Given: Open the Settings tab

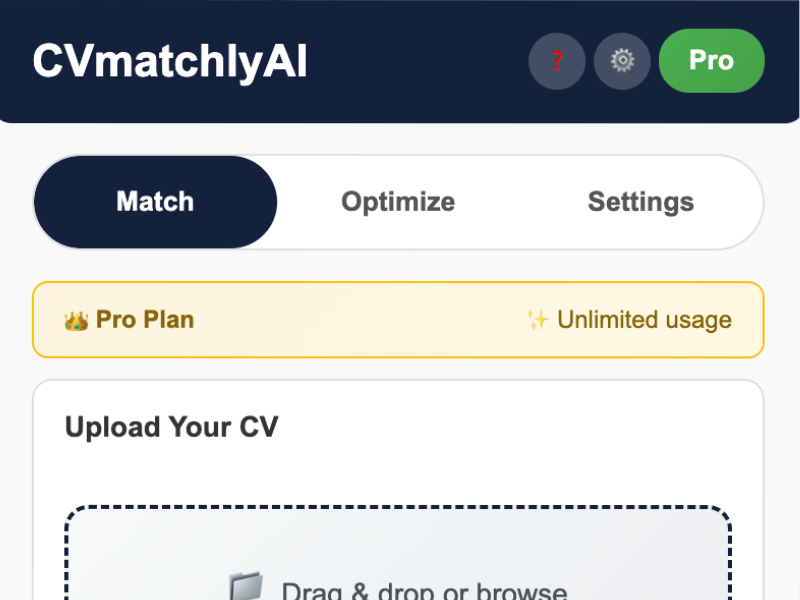Looking at the screenshot, I should point(640,201).
